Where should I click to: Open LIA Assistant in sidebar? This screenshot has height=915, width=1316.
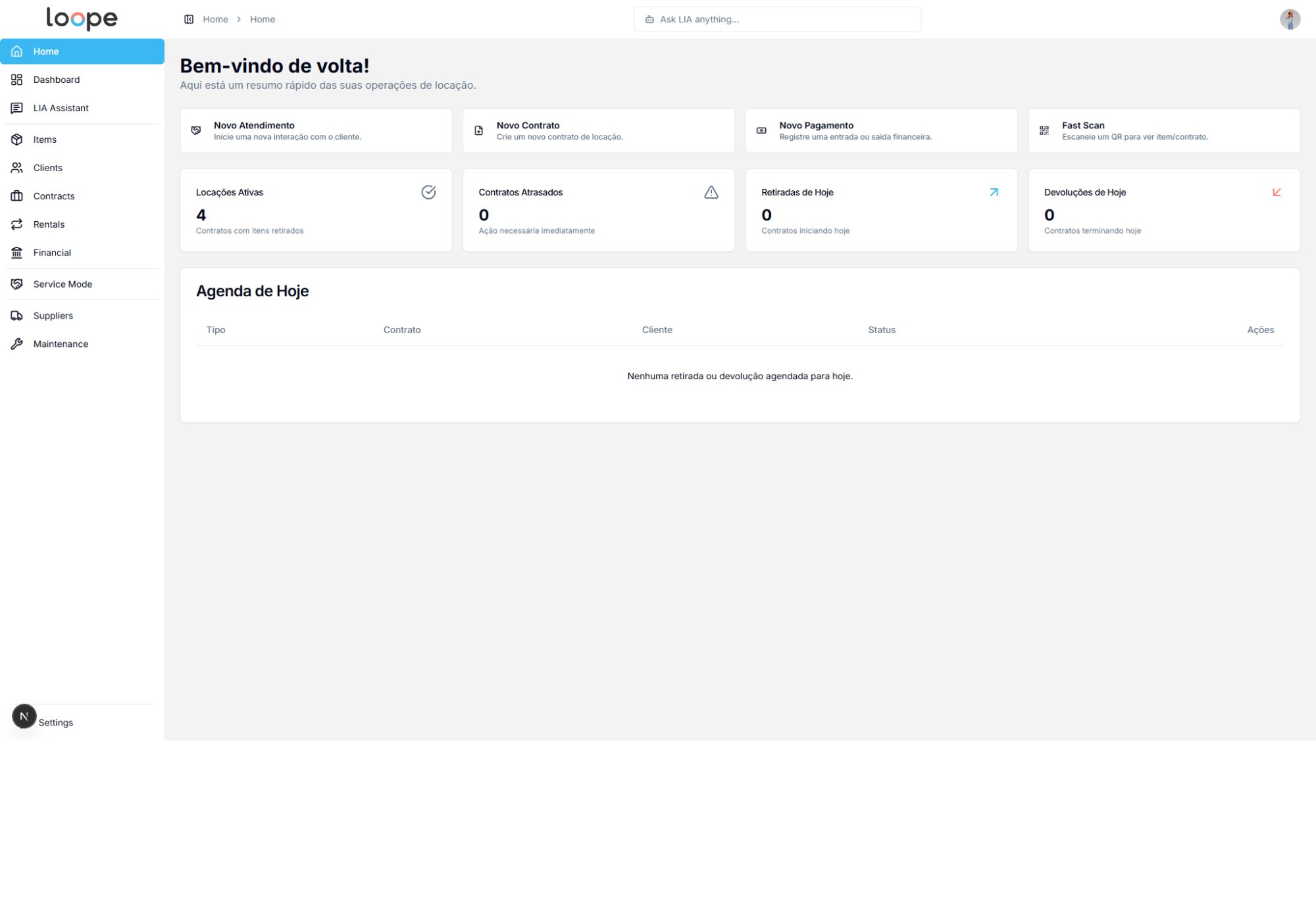[x=61, y=108]
